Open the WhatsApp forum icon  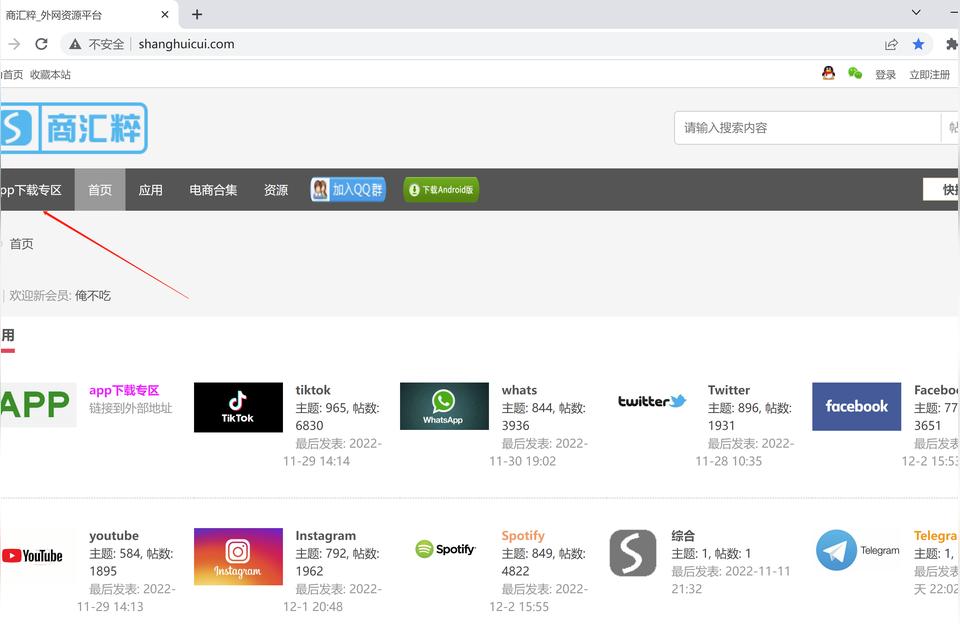[x=444, y=406]
